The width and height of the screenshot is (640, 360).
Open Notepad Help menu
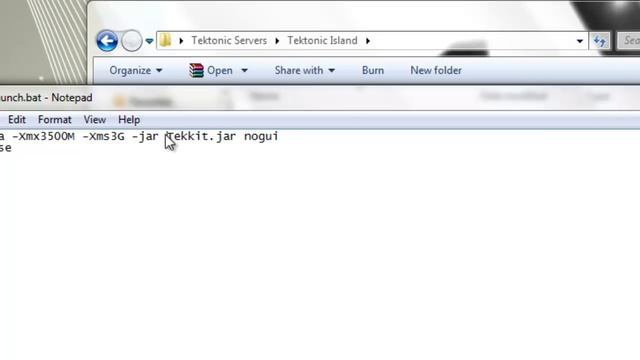[x=129, y=120]
